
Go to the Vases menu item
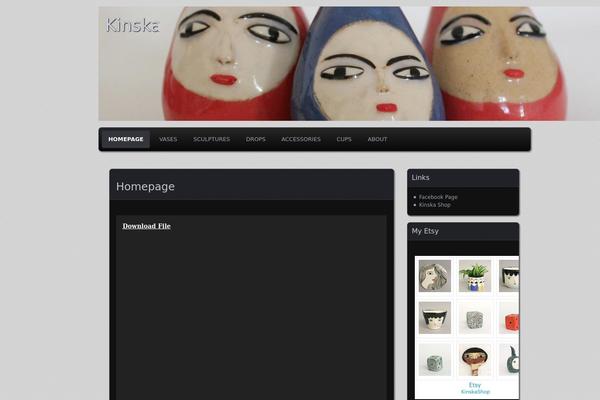[x=168, y=139]
